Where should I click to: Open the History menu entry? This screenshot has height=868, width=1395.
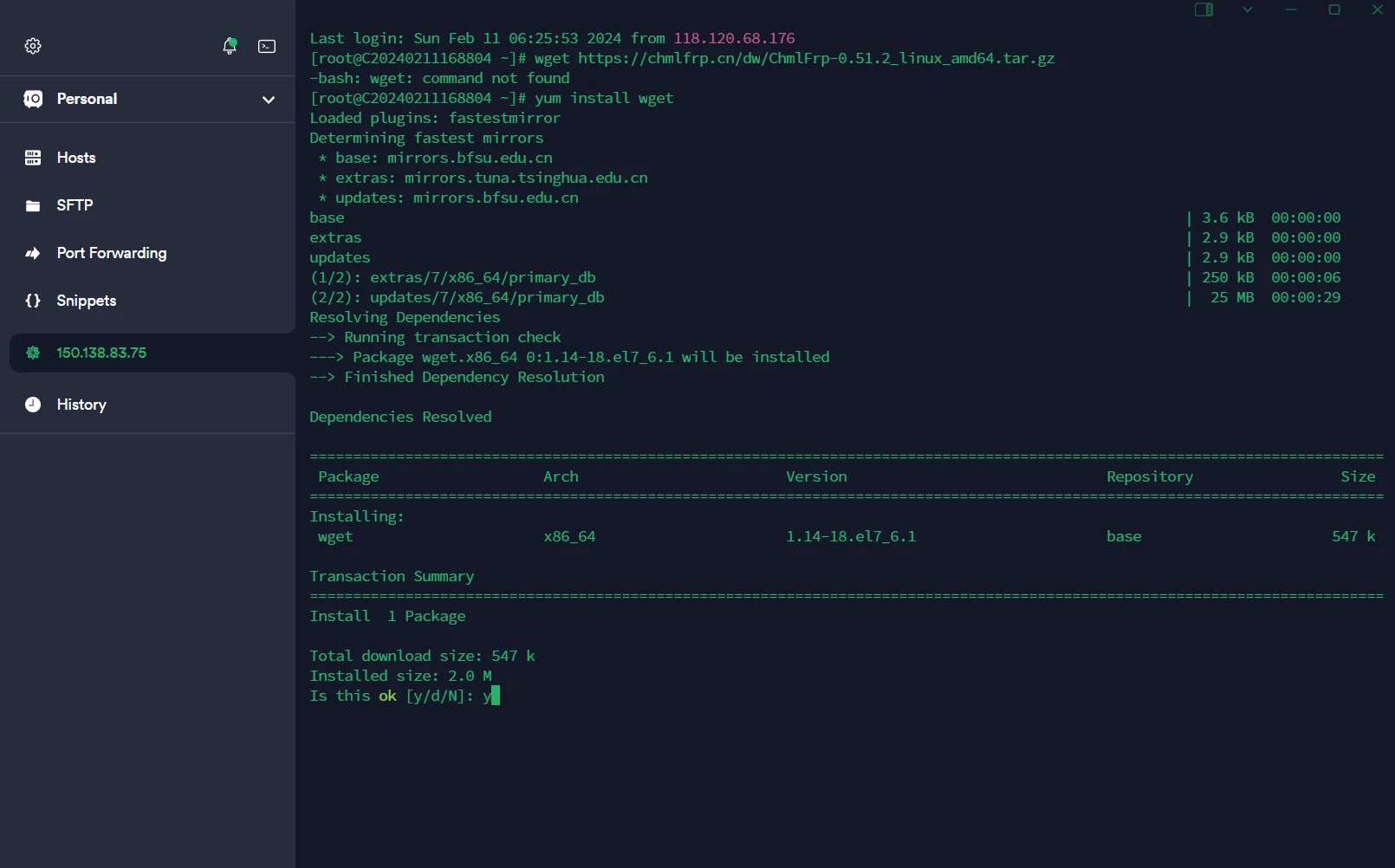(x=81, y=405)
